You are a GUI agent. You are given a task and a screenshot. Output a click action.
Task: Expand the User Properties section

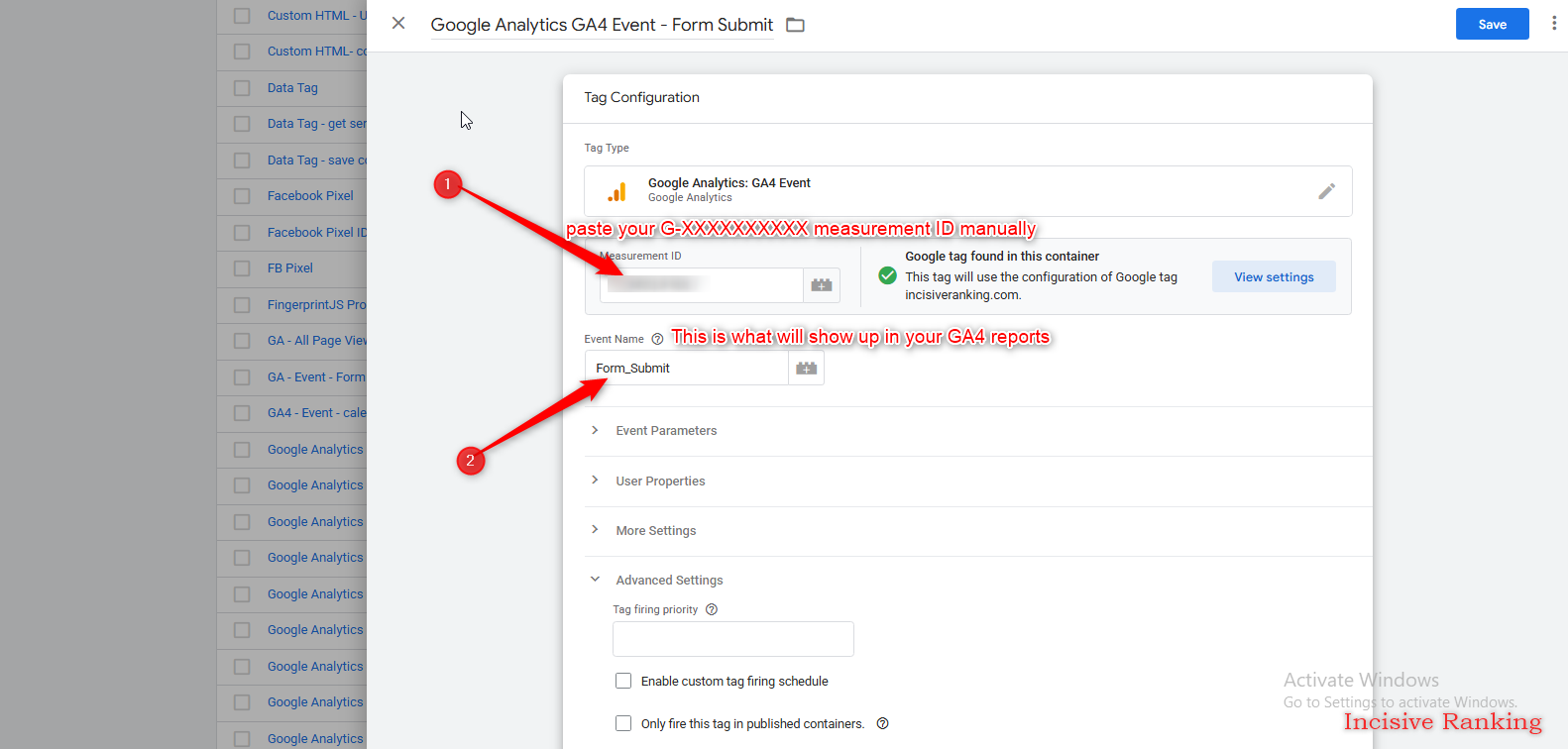[x=660, y=481]
